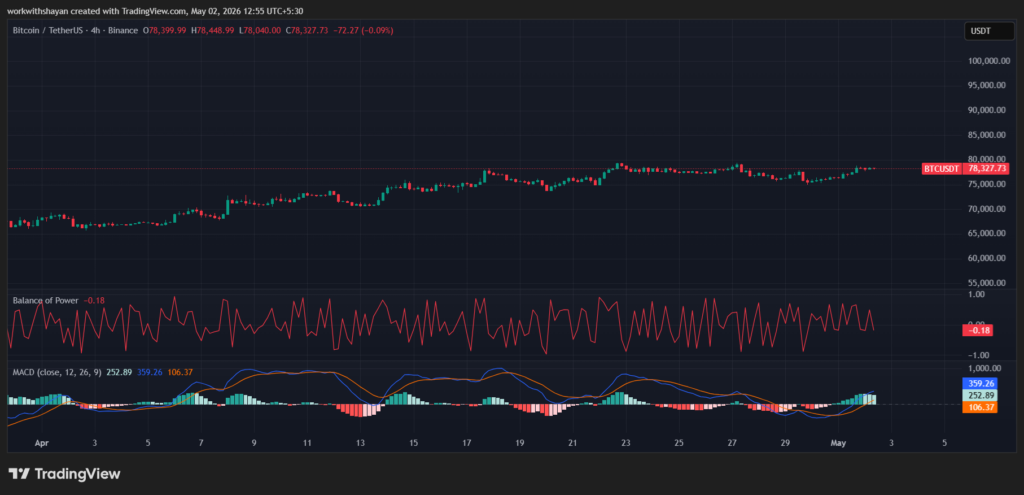Select the Bitcoin / TetherUS chart title
The image size is (1024, 495).
[76, 30]
